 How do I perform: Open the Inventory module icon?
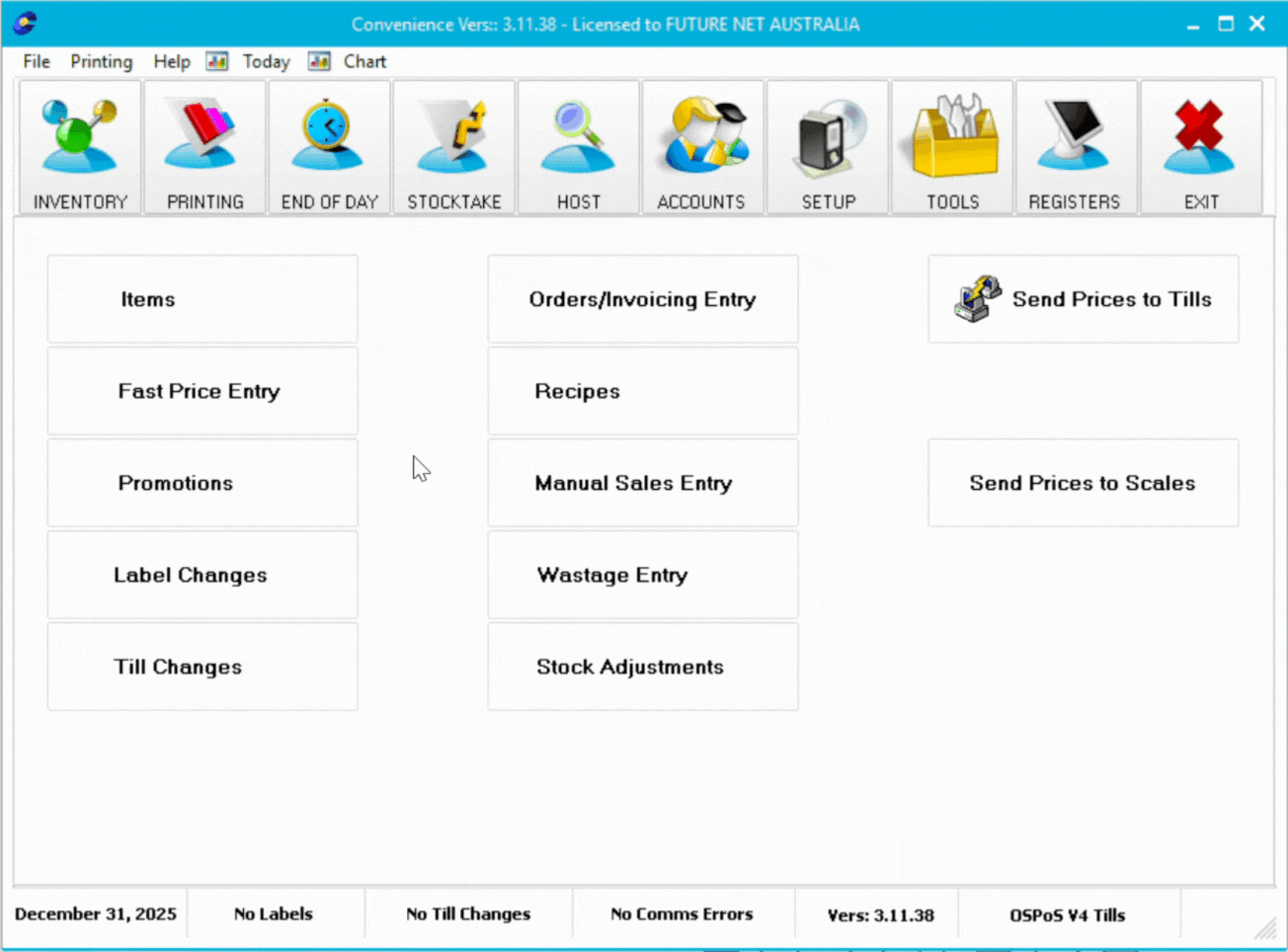pos(79,146)
